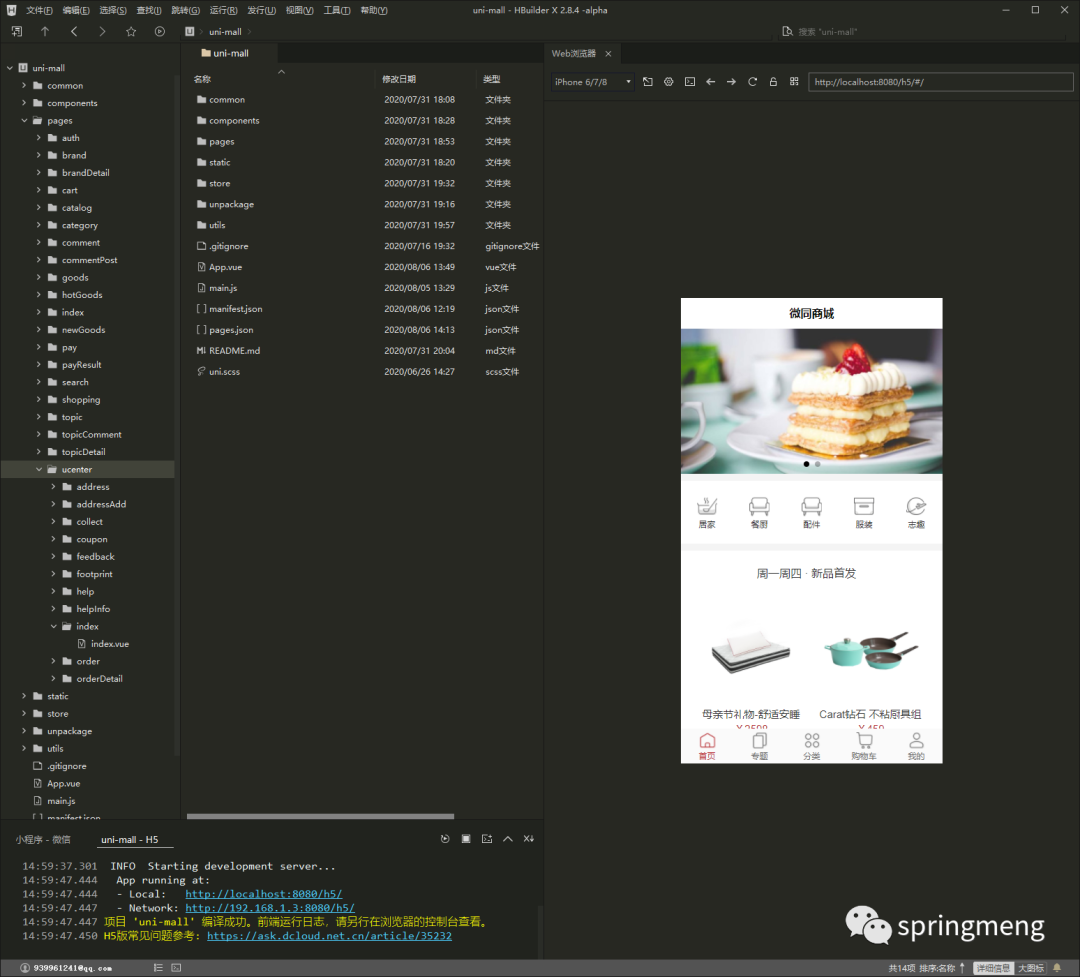Click the QR code icon in browser toolbar
Viewport: 1080px width, 977px height.
[794, 81]
